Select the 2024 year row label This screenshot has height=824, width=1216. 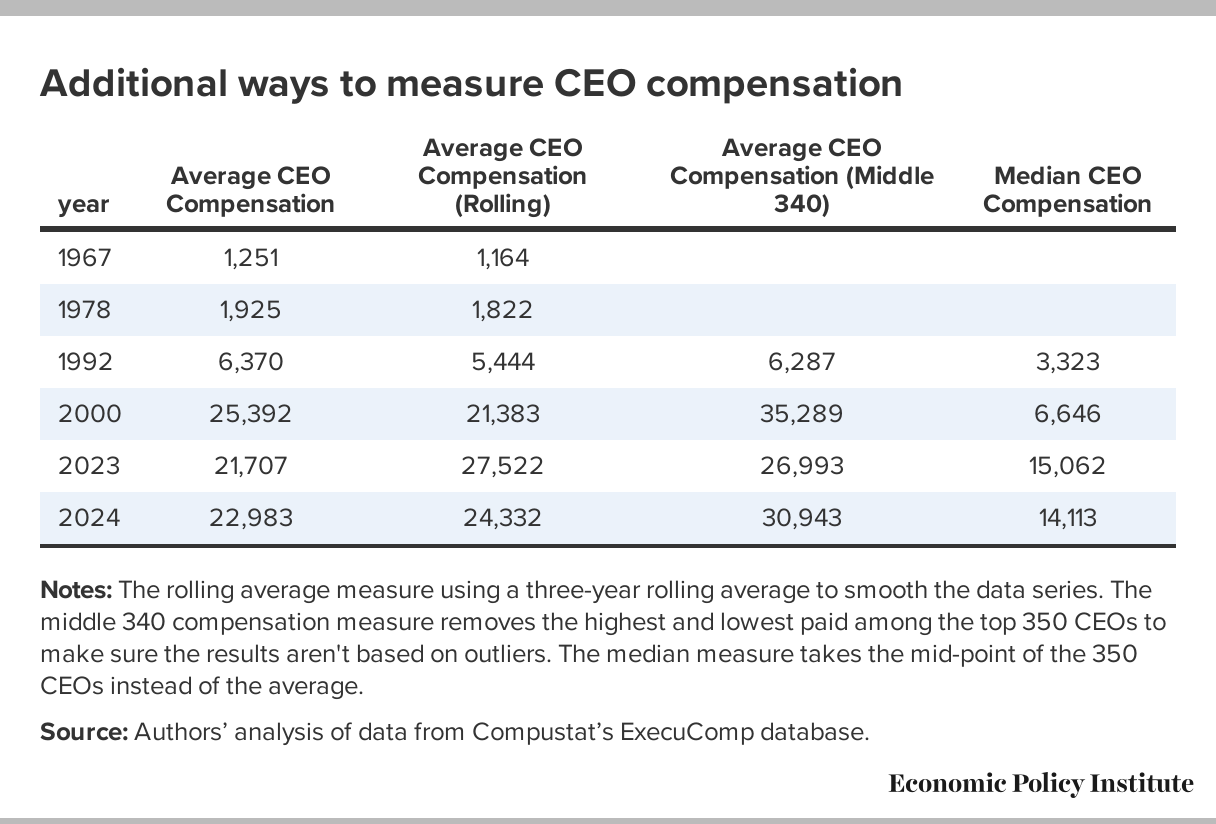(x=89, y=518)
